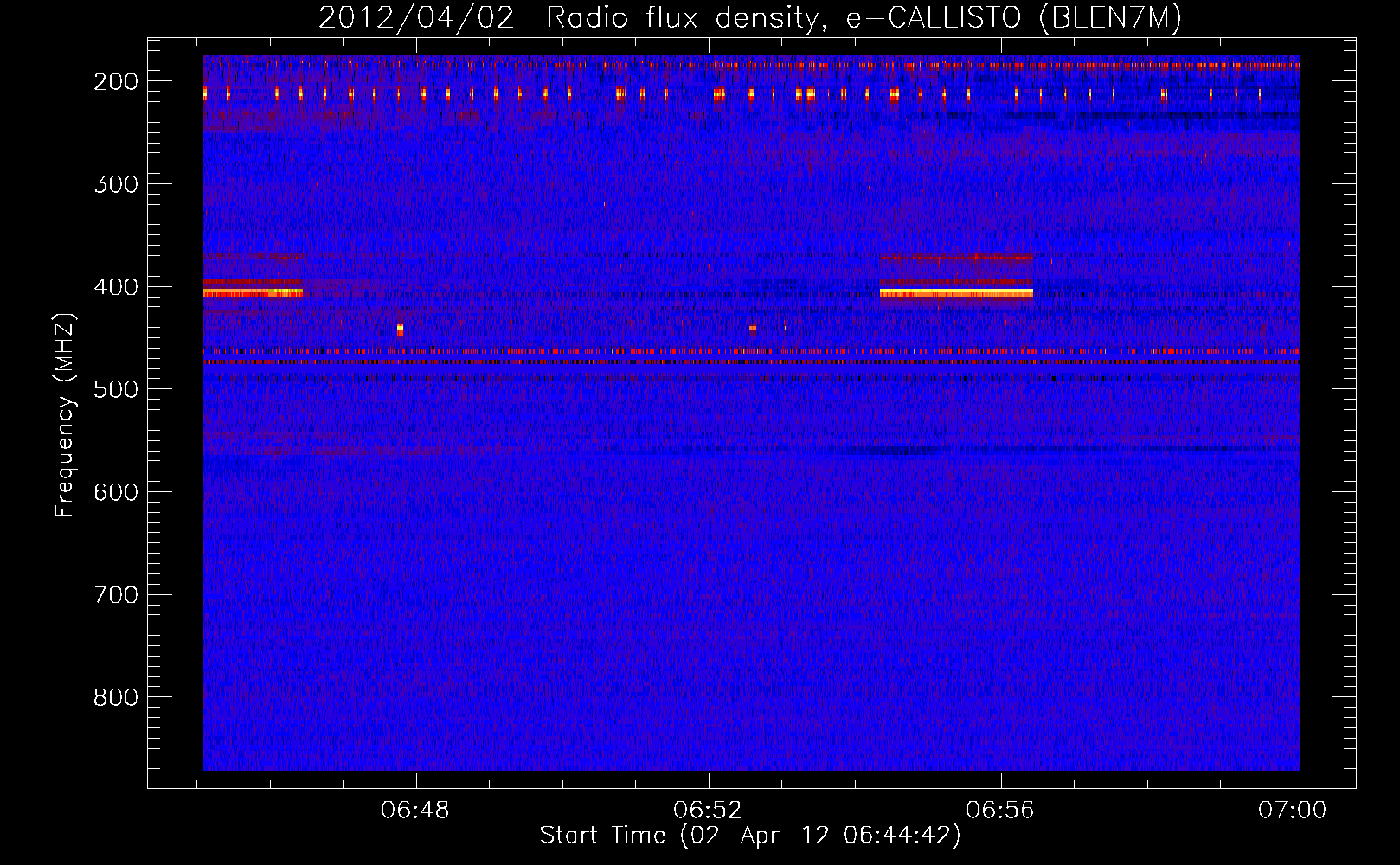The width and height of the screenshot is (1400, 865).
Task: Click the 800 frequency tick label
Action: [x=116, y=697]
